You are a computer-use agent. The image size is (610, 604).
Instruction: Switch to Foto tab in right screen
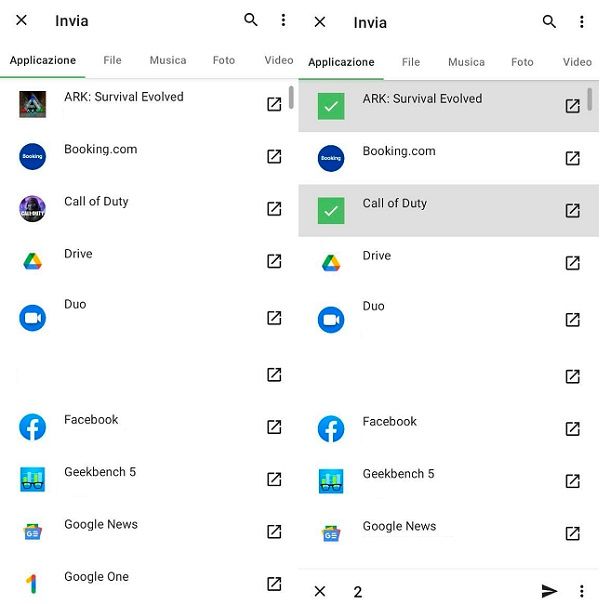click(x=522, y=62)
